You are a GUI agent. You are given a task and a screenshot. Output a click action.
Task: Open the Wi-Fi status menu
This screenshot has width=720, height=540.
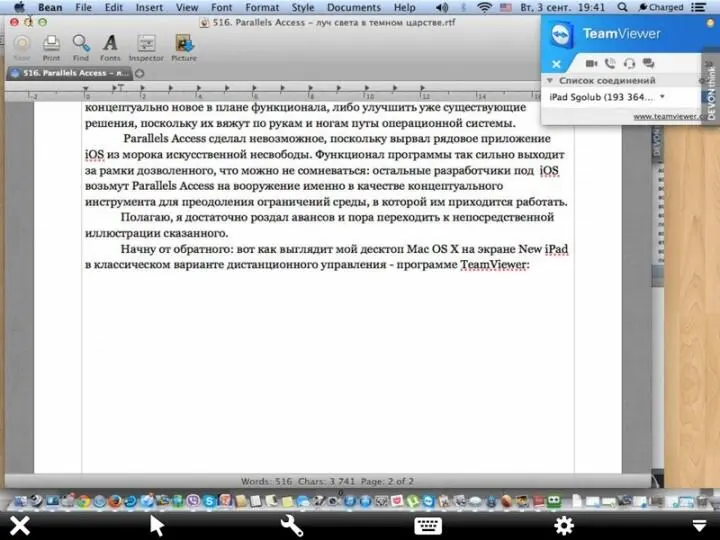pyautogui.click(x=484, y=7)
